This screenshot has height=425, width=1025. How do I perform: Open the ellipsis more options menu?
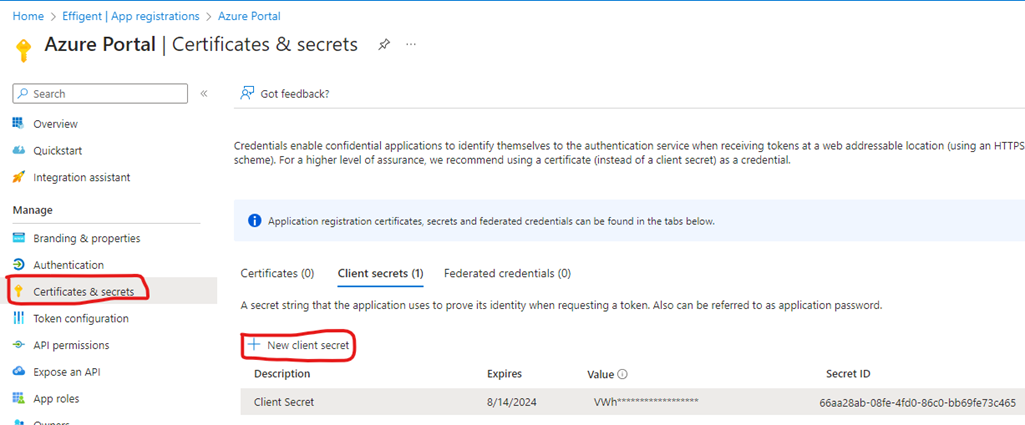pos(411,44)
